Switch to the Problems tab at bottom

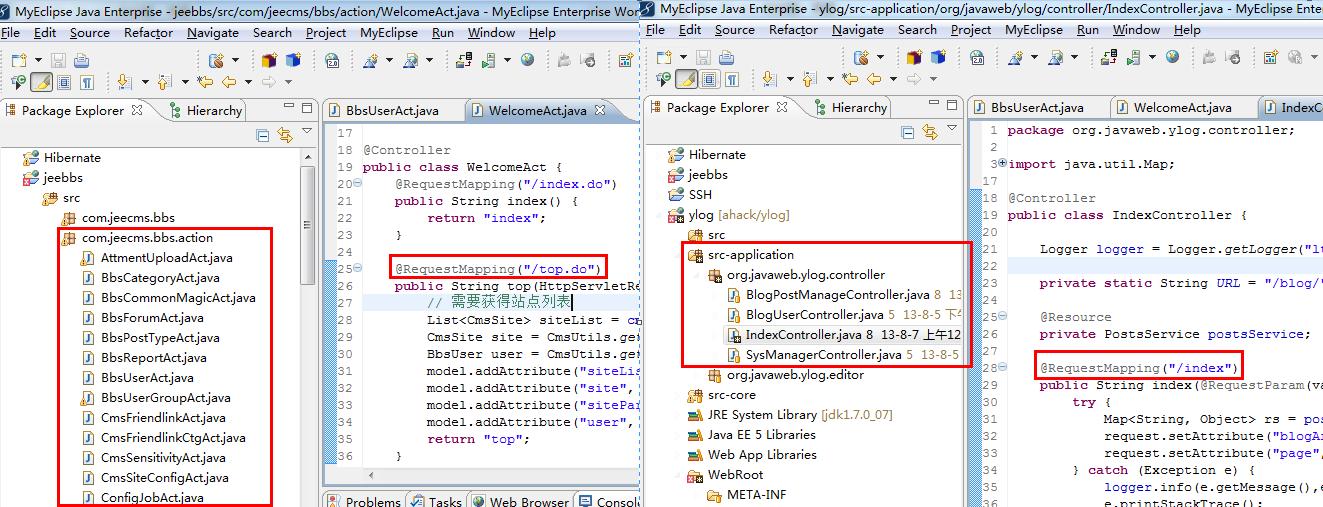tap(372, 501)
